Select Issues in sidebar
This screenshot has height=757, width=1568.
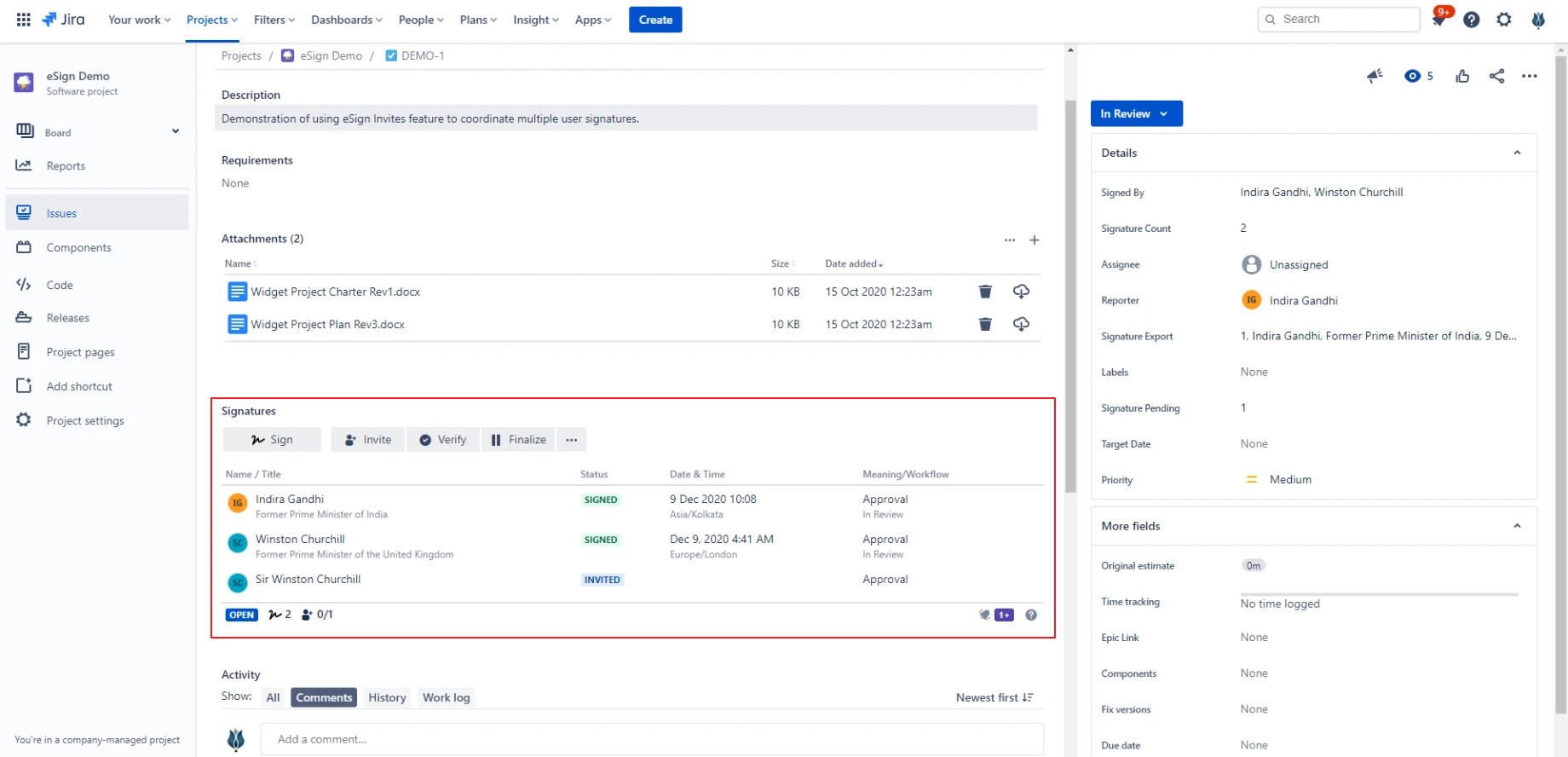coord(97,213)
